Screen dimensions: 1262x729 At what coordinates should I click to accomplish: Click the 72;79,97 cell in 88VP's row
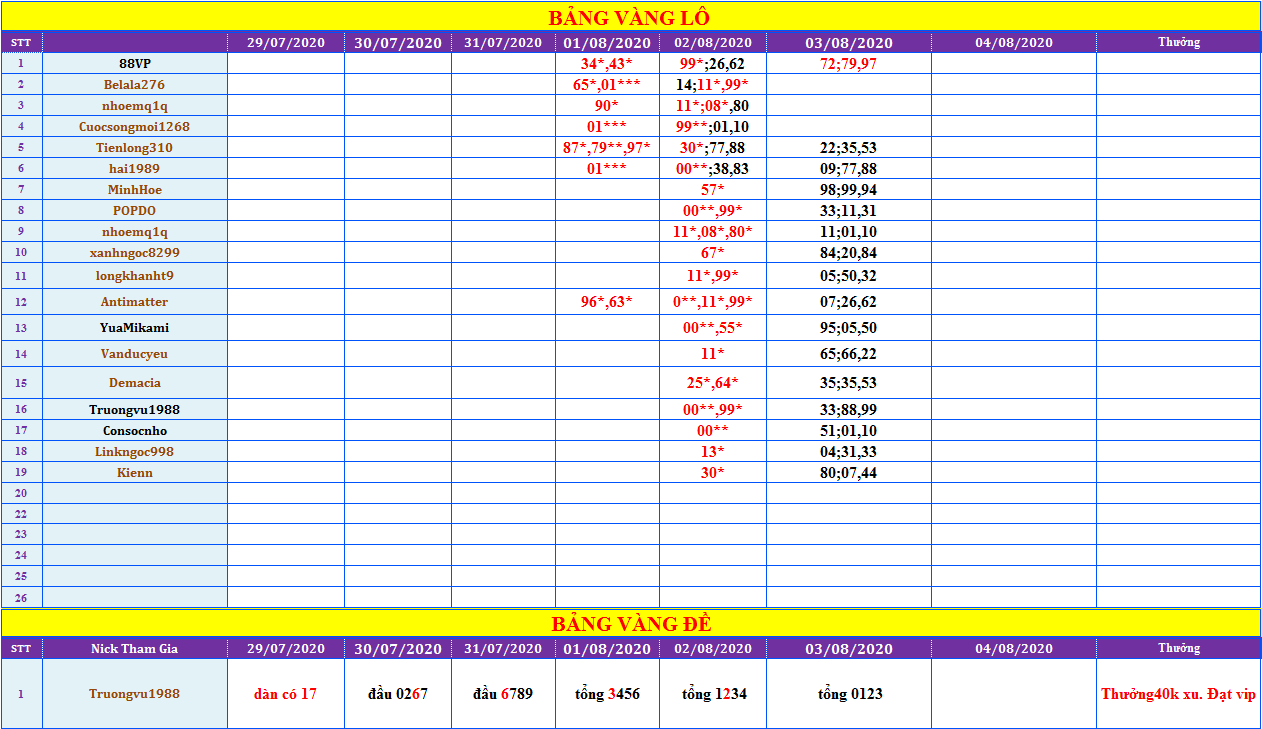(x=849, y=63)
